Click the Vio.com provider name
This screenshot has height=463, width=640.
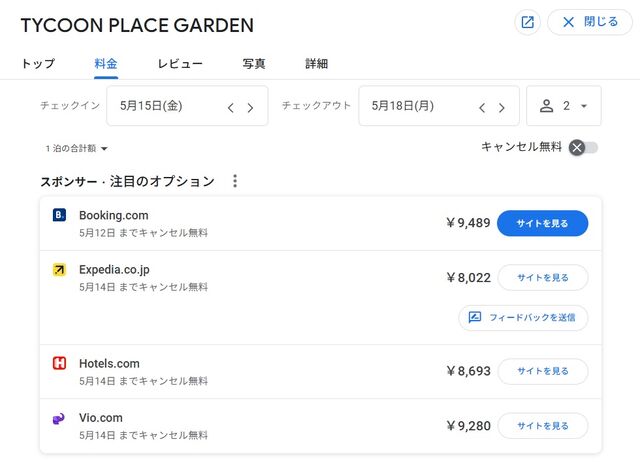point(101,418)
